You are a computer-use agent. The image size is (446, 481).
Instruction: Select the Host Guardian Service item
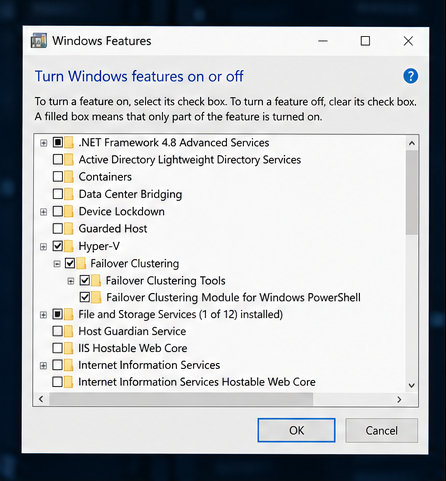click(x=132, y=331)
